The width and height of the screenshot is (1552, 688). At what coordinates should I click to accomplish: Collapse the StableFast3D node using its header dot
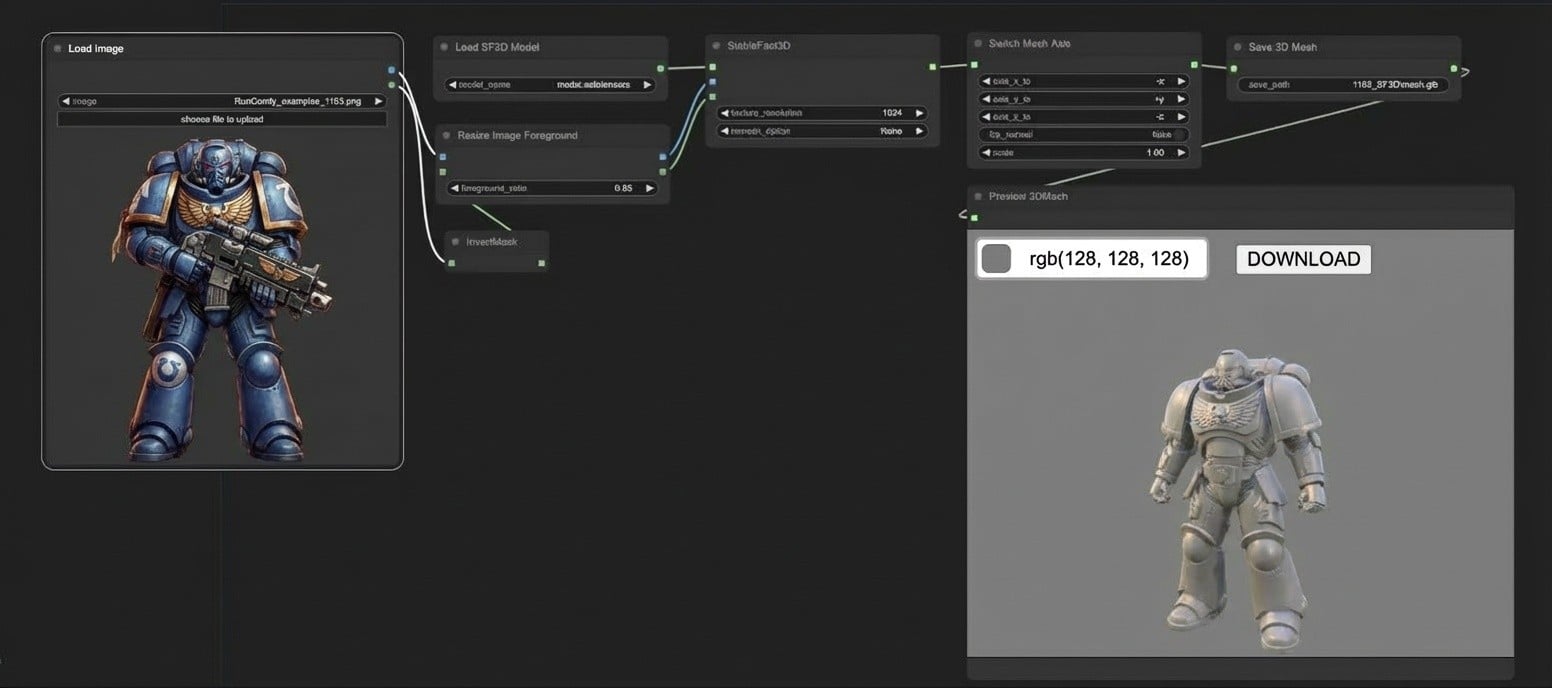[x=715, y=45]
